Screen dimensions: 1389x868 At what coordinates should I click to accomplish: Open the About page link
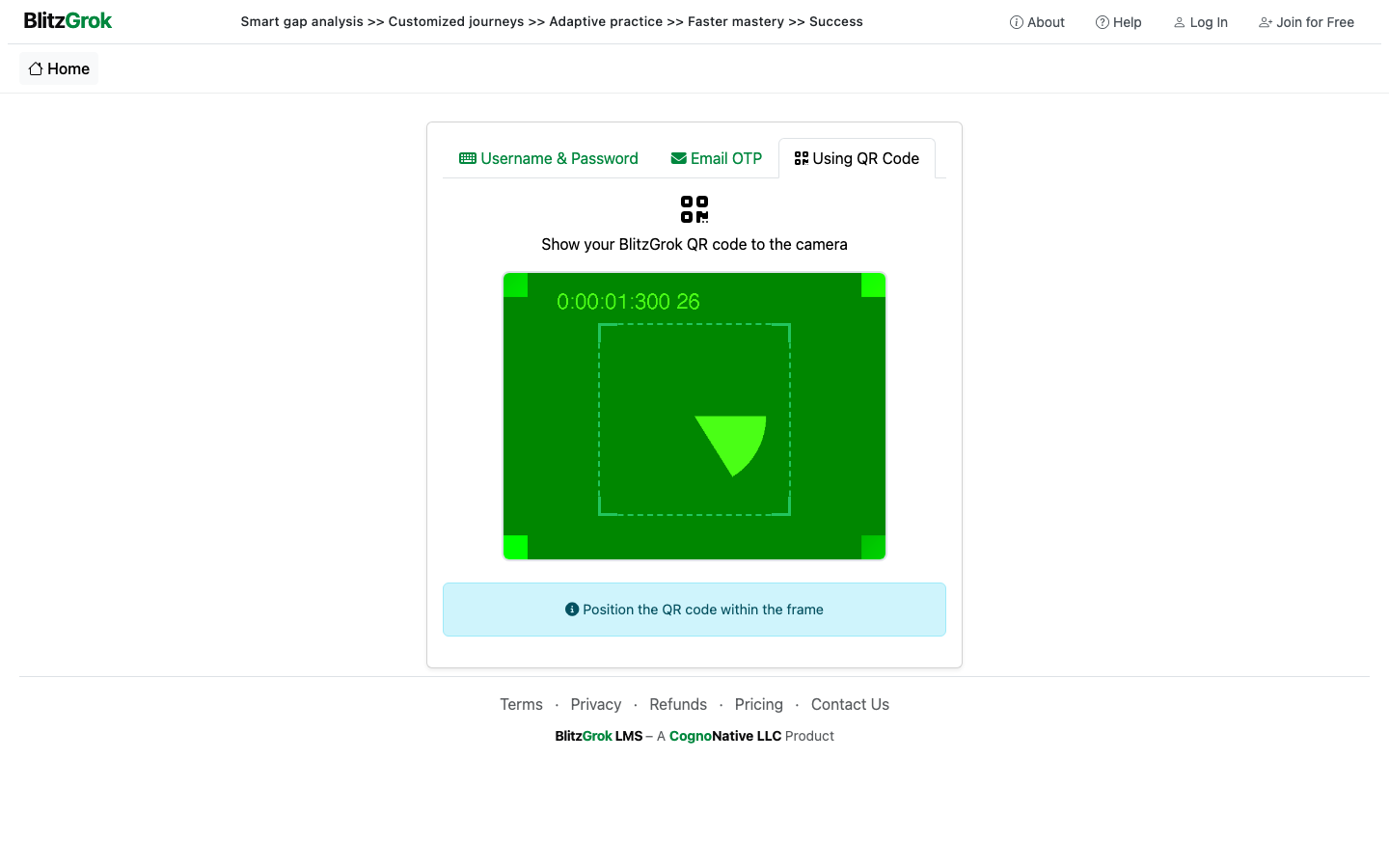click(1037, 22)
